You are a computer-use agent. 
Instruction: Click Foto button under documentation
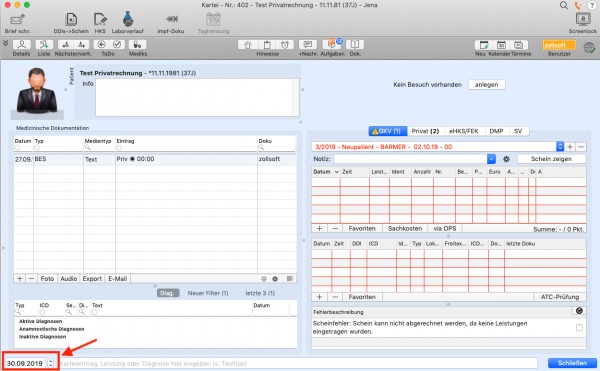47,278
